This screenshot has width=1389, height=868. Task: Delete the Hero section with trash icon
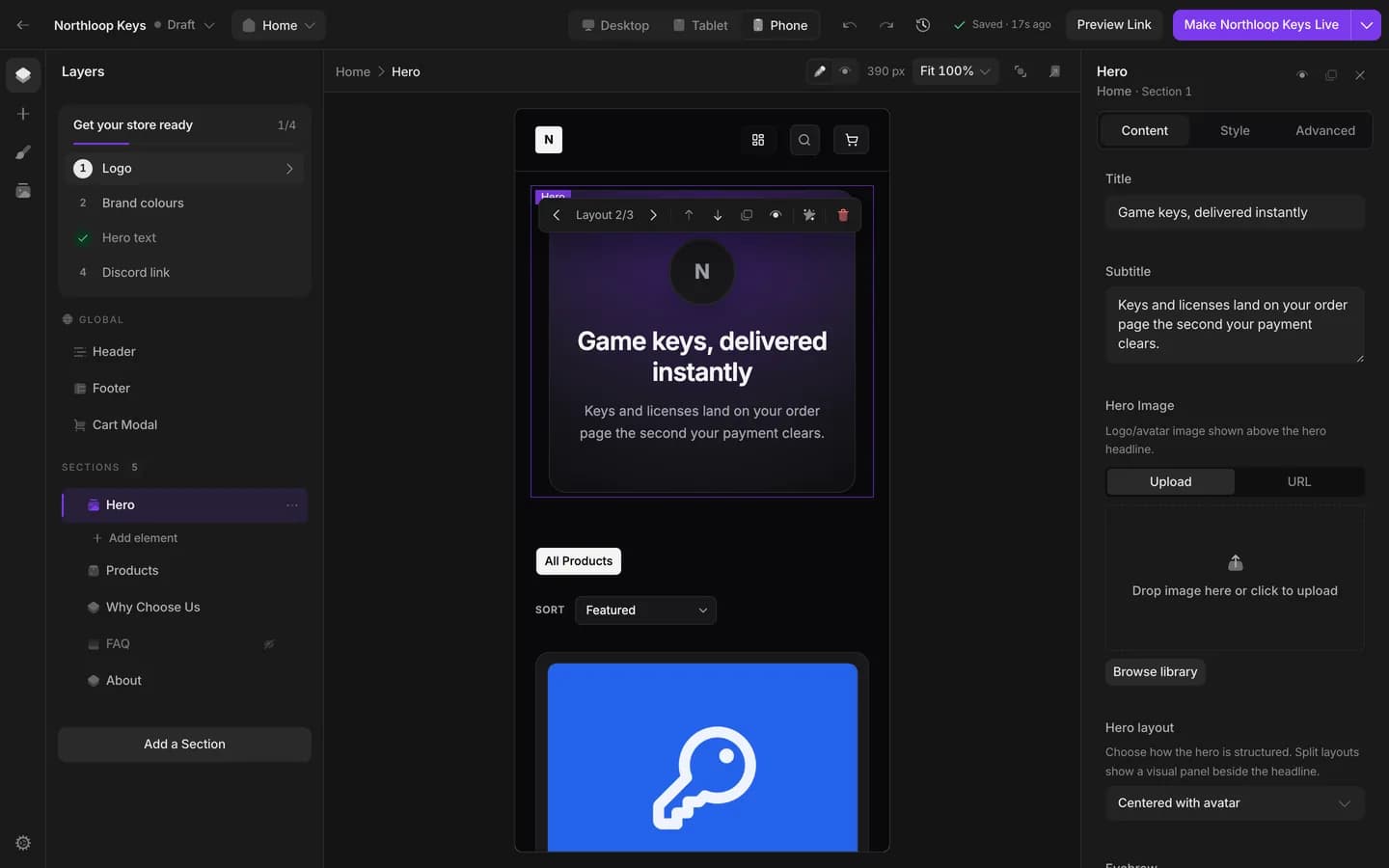(843, 215)
